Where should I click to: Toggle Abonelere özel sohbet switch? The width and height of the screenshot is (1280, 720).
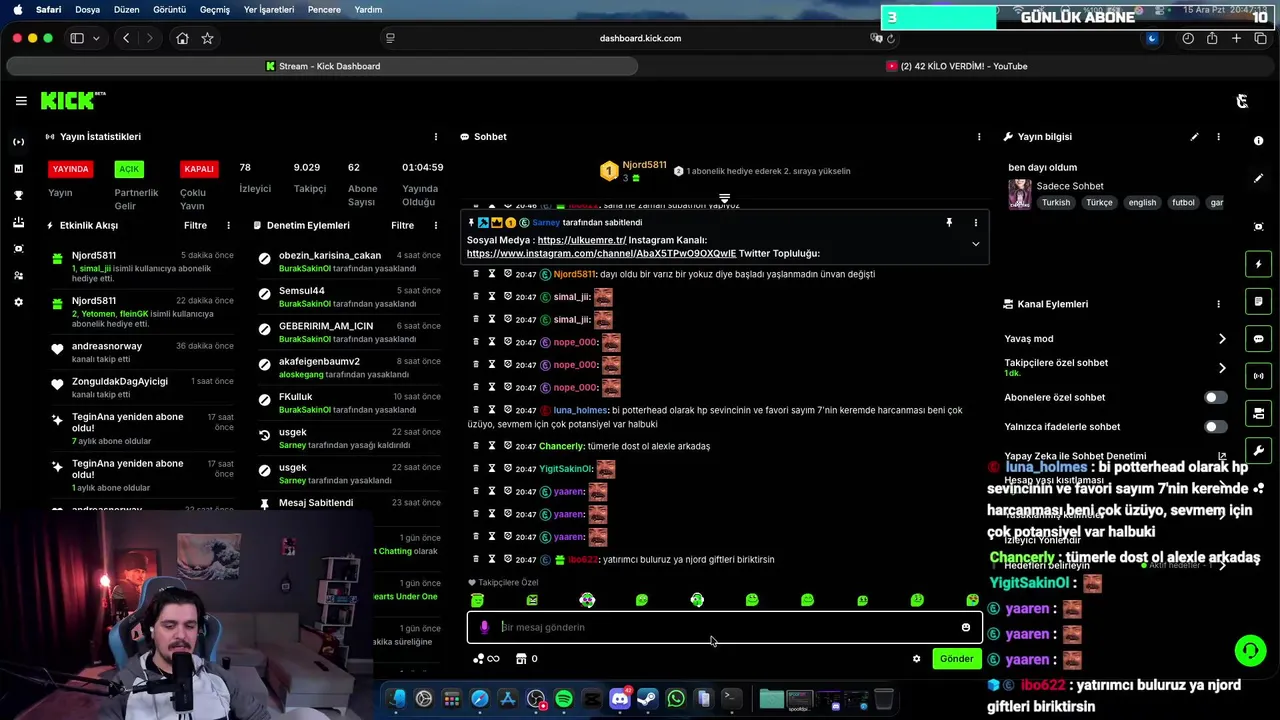point(1215,397)
